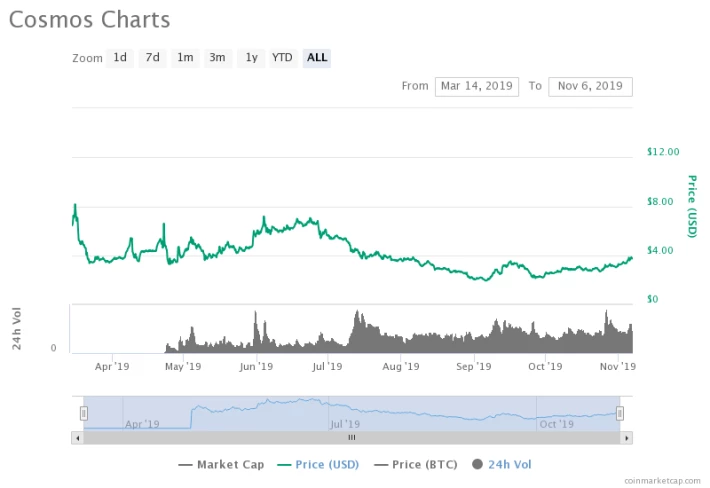710x488 pixels.
Task: Click the navigator right scroll arrow
Action: [x=627, y=438]
